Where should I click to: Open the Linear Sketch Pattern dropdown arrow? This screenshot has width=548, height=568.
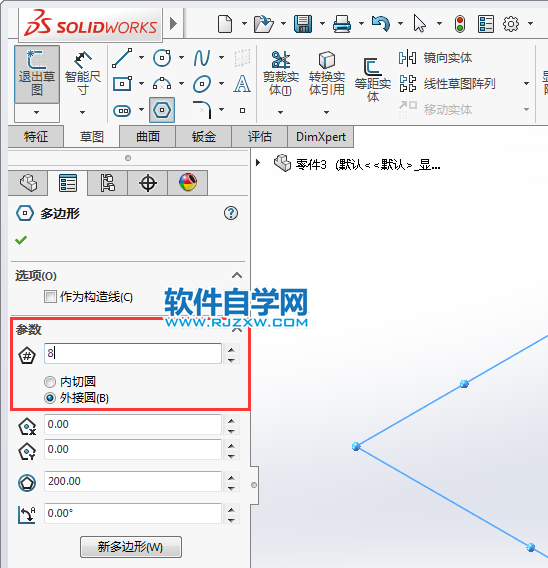(526, 84)
